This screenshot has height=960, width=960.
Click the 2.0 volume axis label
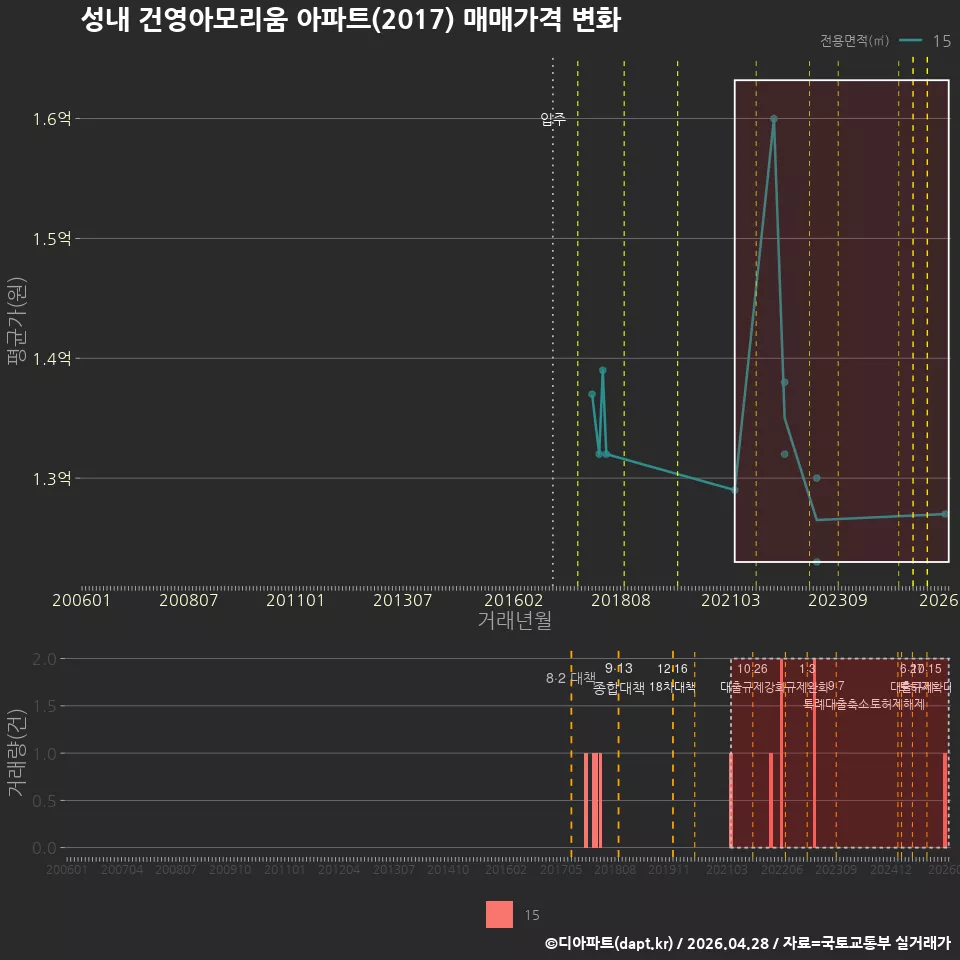44,659
